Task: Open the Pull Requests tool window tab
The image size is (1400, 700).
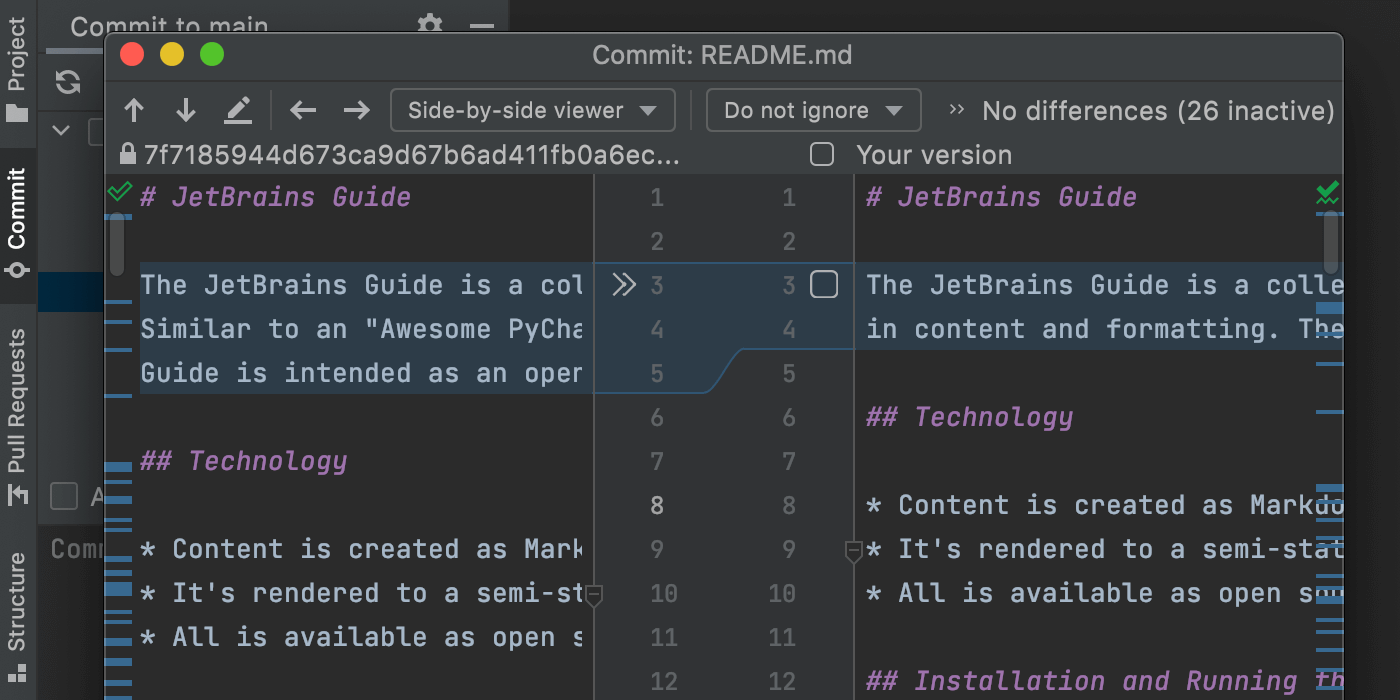Action: [x=17, y=417]
